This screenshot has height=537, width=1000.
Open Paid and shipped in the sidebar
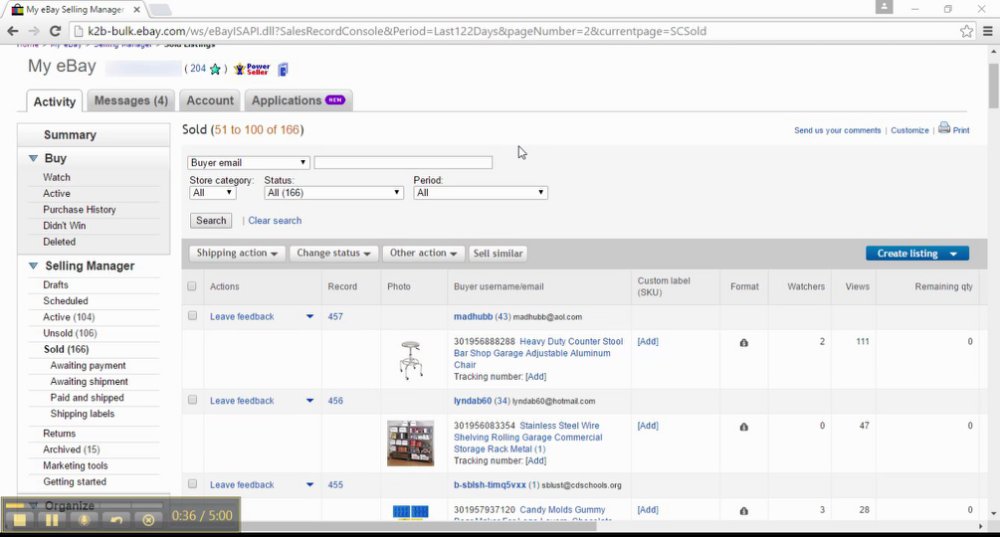pos(87,397)
